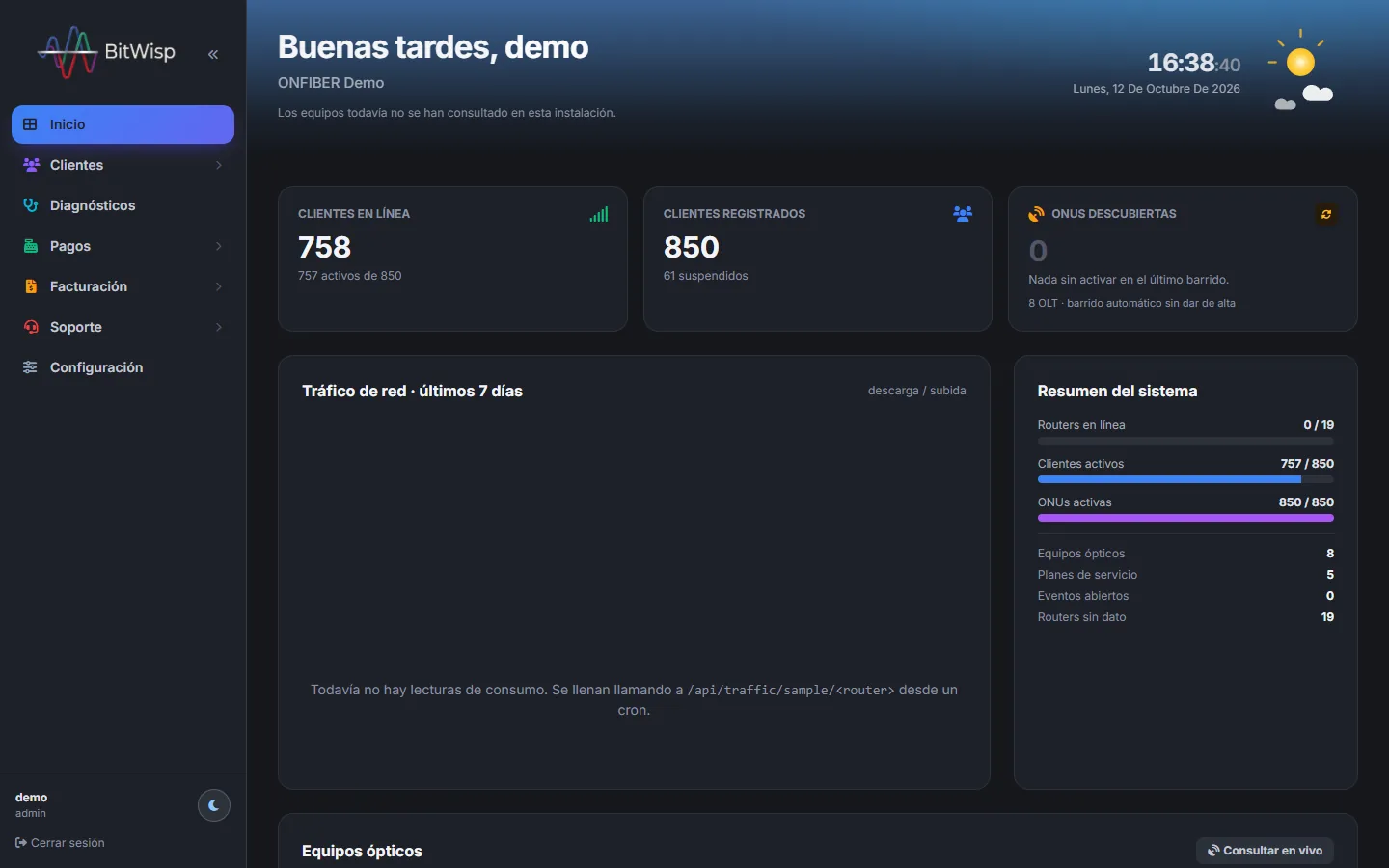Click the Configuración sliders icon
Screen dimensions: 1389x868
tap(30, 367)
